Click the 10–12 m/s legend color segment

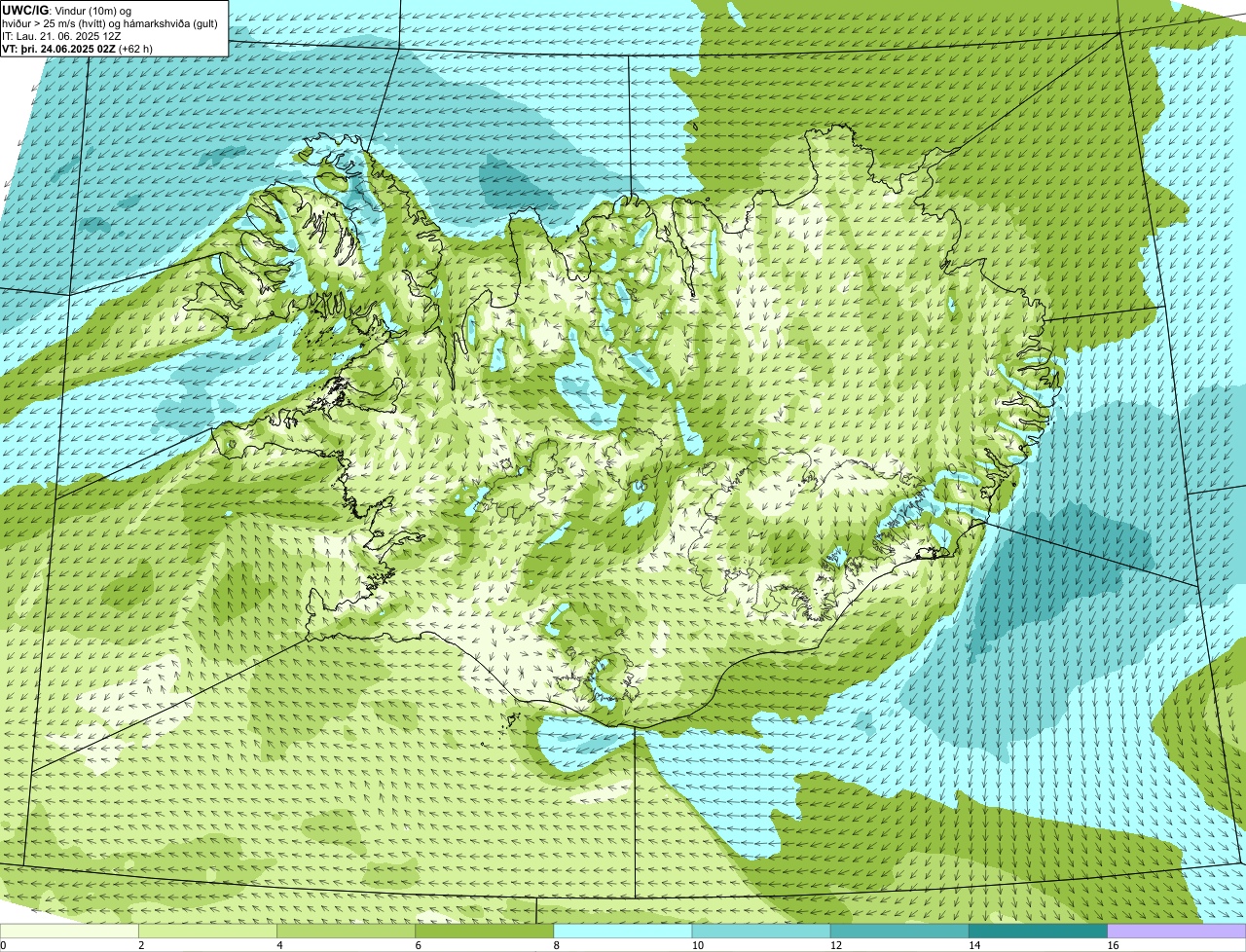761,931
